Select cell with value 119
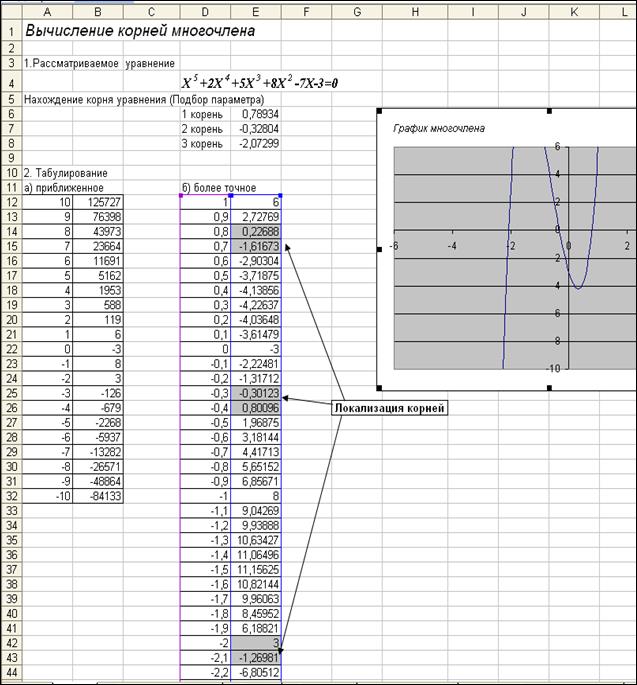The height and width of the screenshot is (685, 637). coord(98,320)
